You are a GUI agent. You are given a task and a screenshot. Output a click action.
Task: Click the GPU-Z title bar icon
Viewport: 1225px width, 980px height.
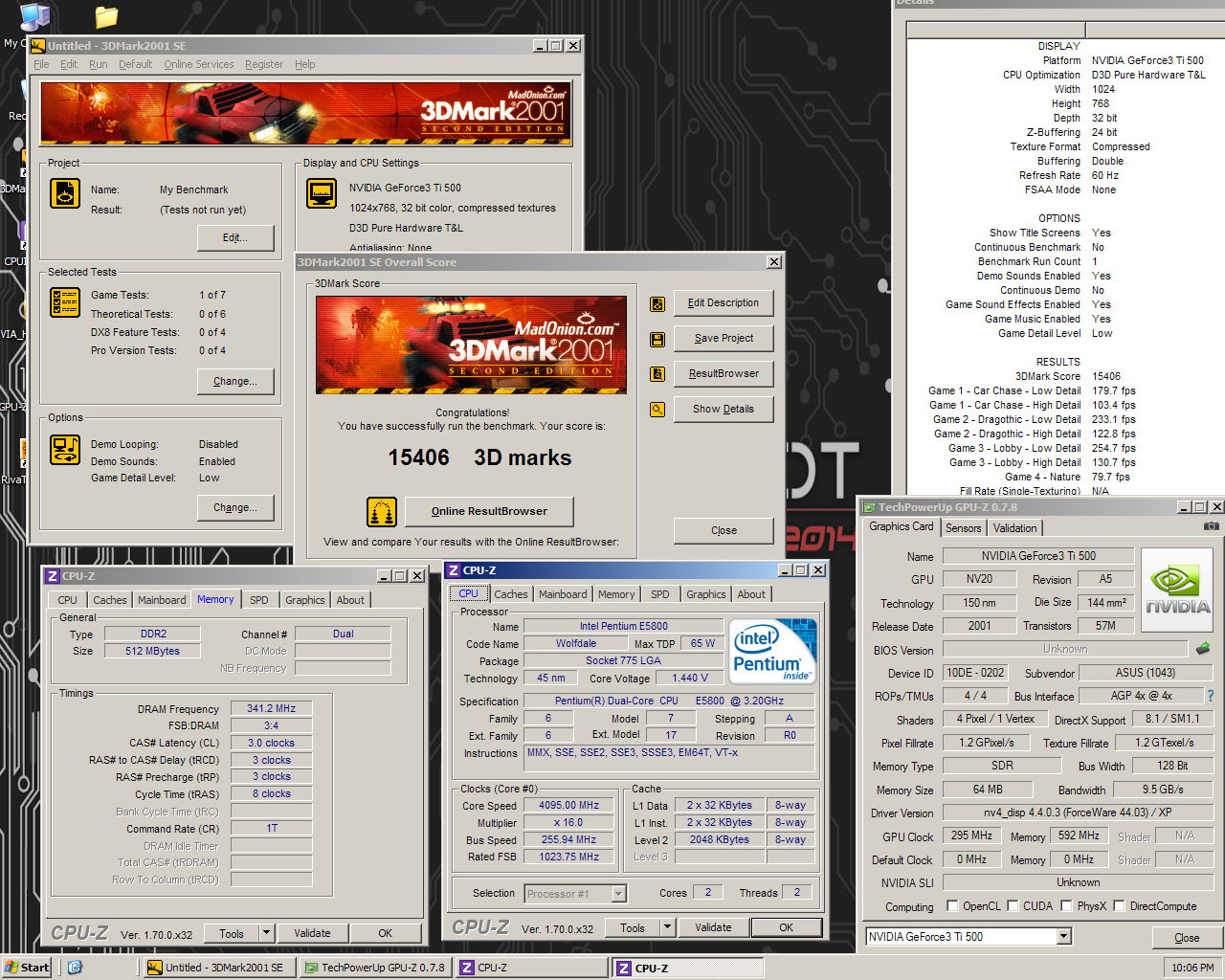coord(869,507)
